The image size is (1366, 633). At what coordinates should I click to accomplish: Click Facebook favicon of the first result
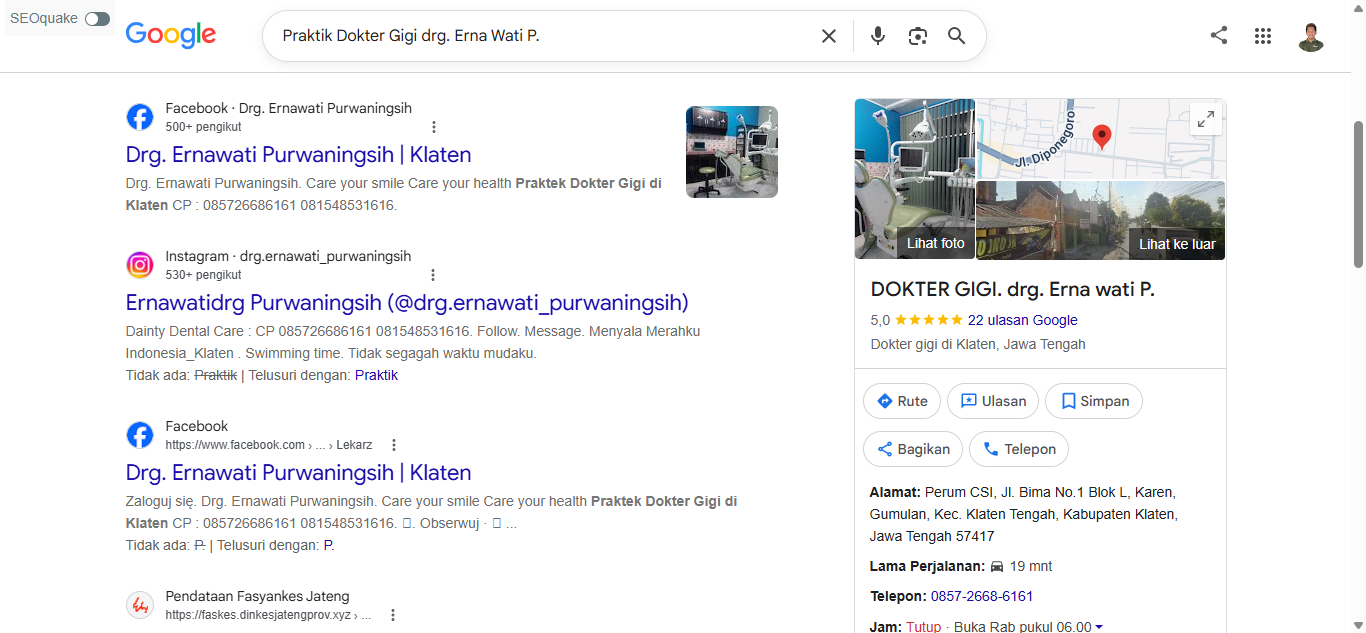coord(140,117)
